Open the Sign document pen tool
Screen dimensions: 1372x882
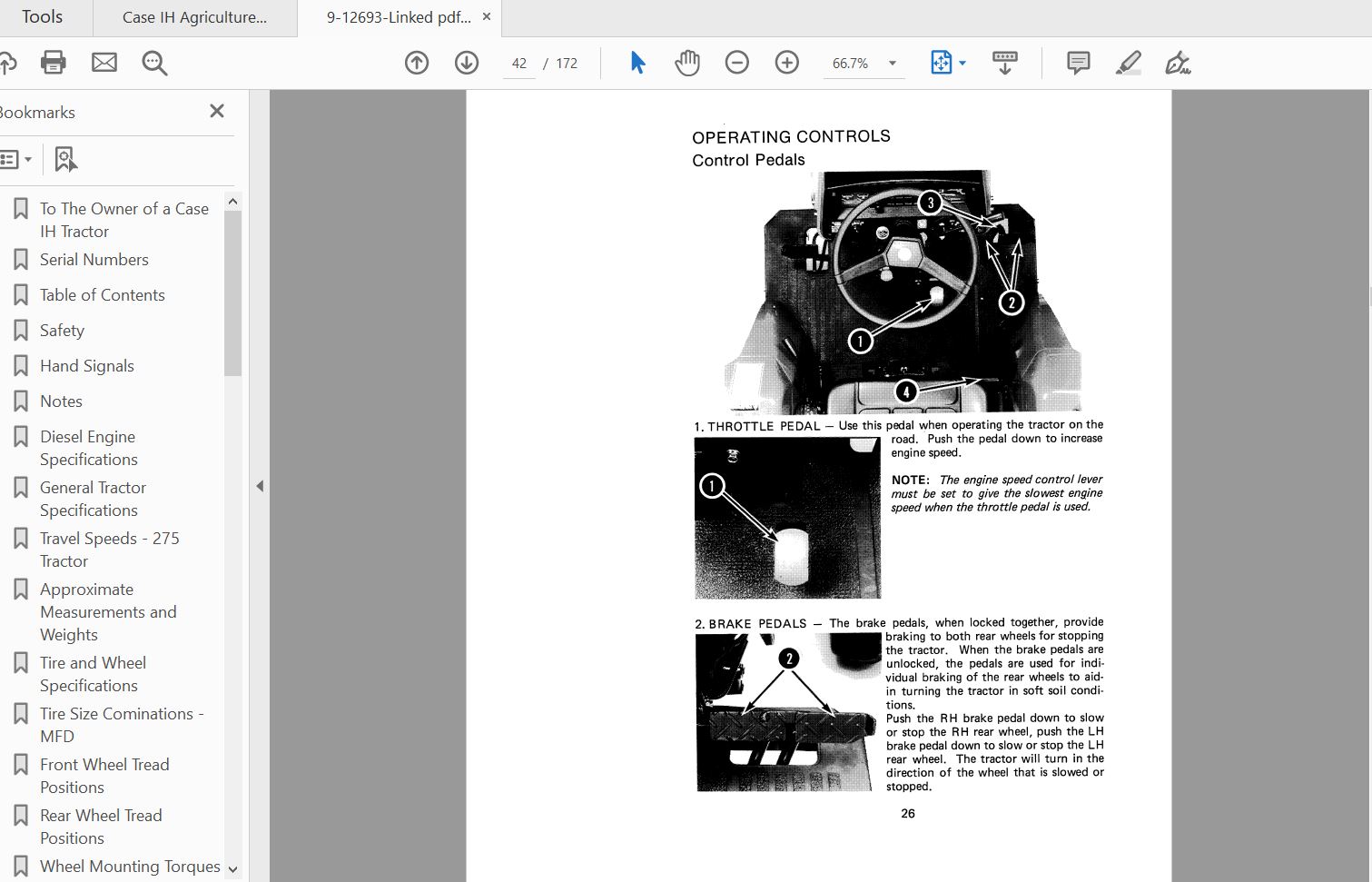(x=1178, y=63)
